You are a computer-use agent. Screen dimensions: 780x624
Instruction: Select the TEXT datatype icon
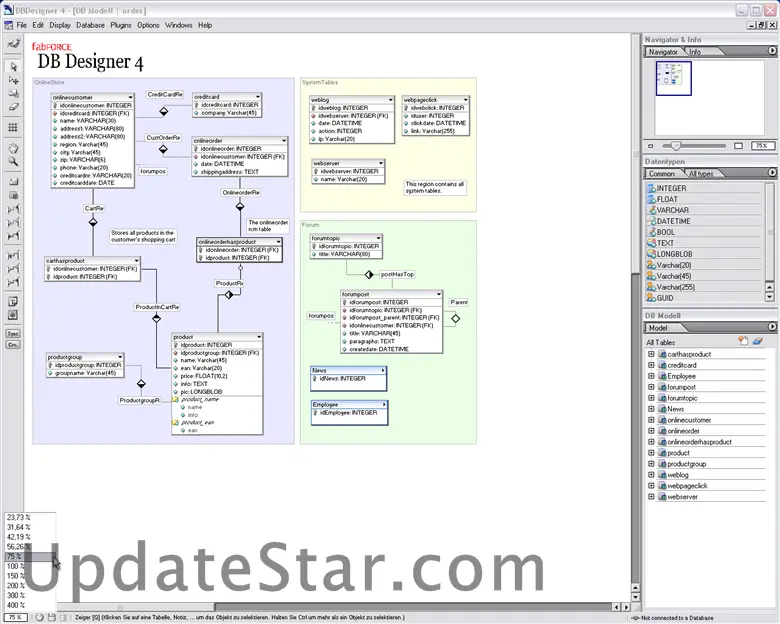click(x=651, y=243)
